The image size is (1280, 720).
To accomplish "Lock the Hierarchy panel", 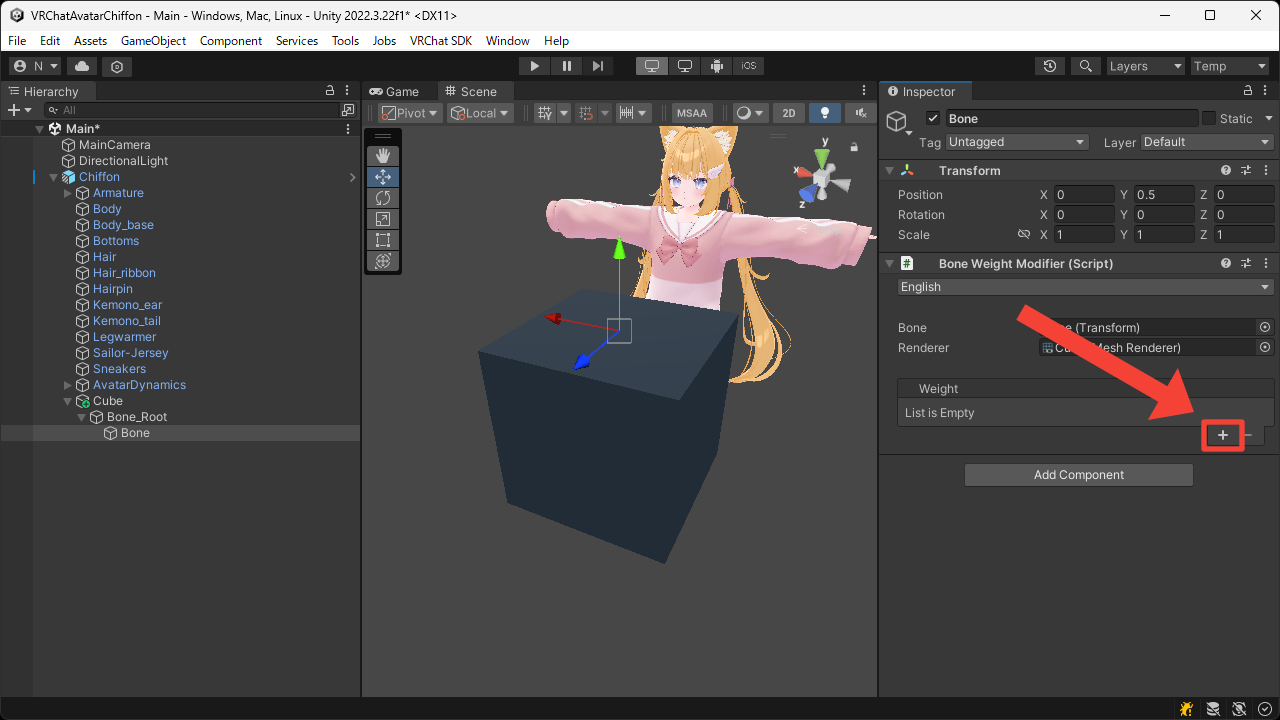I will point(330,91).
